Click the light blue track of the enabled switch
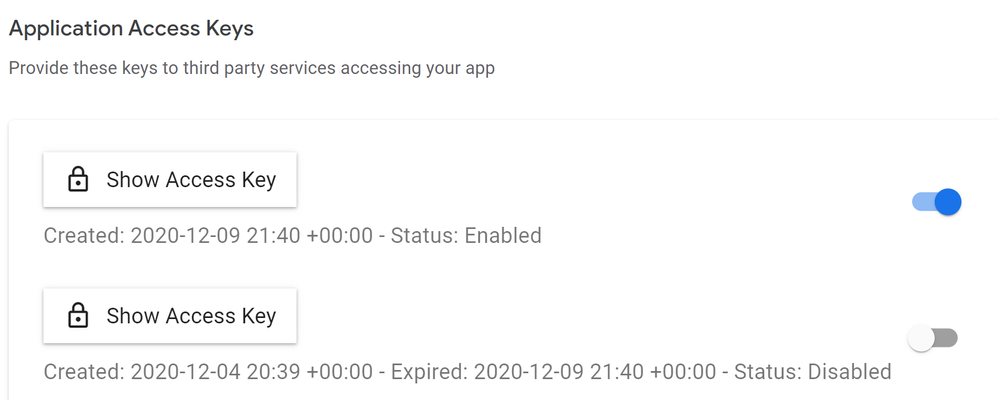This screenshot has height=400, width=999. [923, 202]
